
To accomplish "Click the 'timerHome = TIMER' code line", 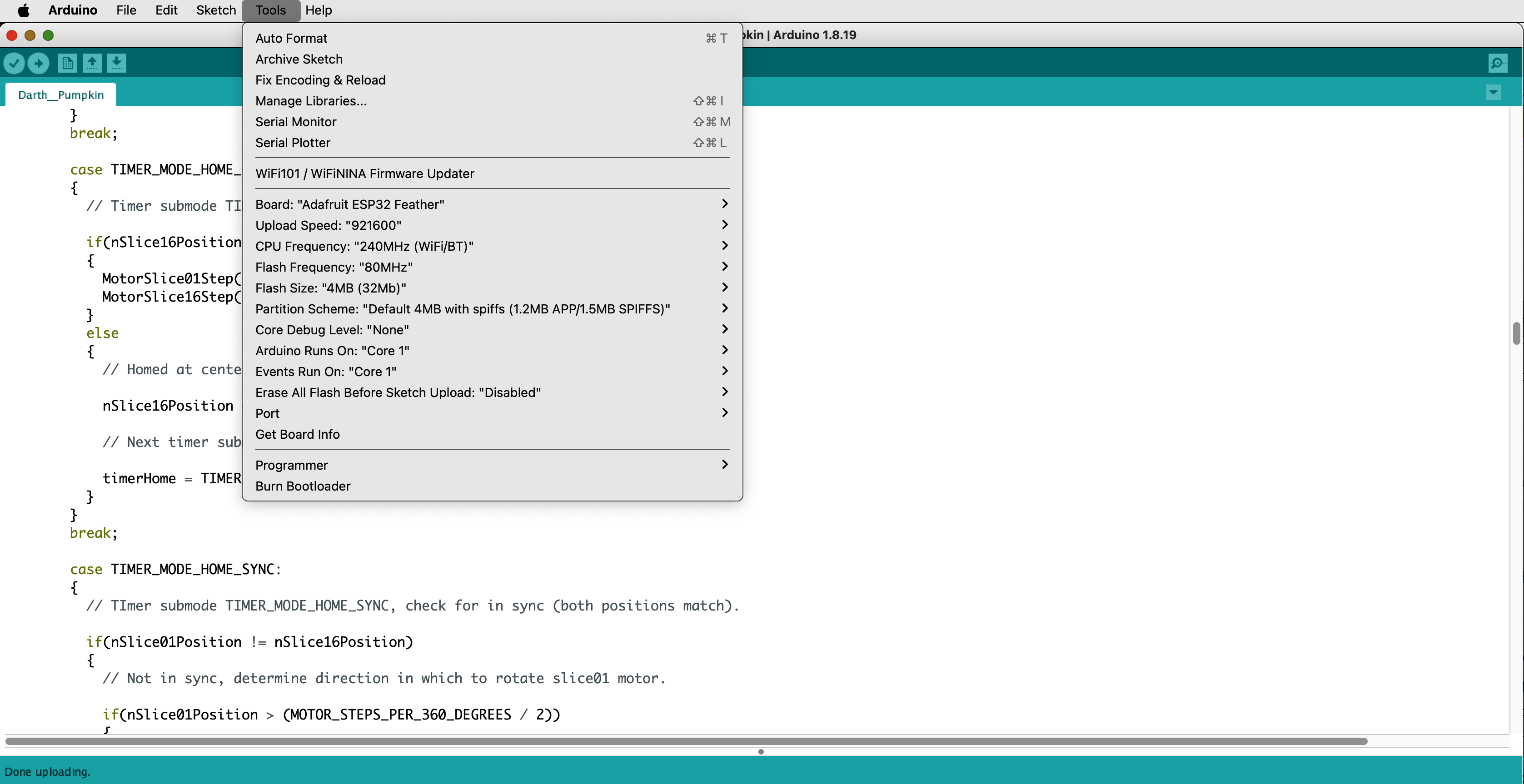I will pos(172,478).
